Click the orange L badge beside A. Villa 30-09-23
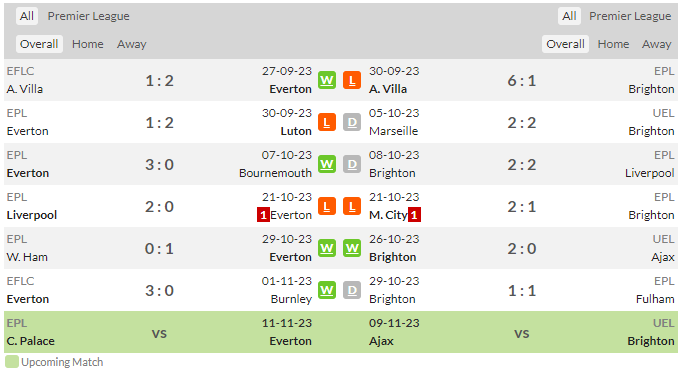This screenshot has width=680, height=386. pos(352,80)
